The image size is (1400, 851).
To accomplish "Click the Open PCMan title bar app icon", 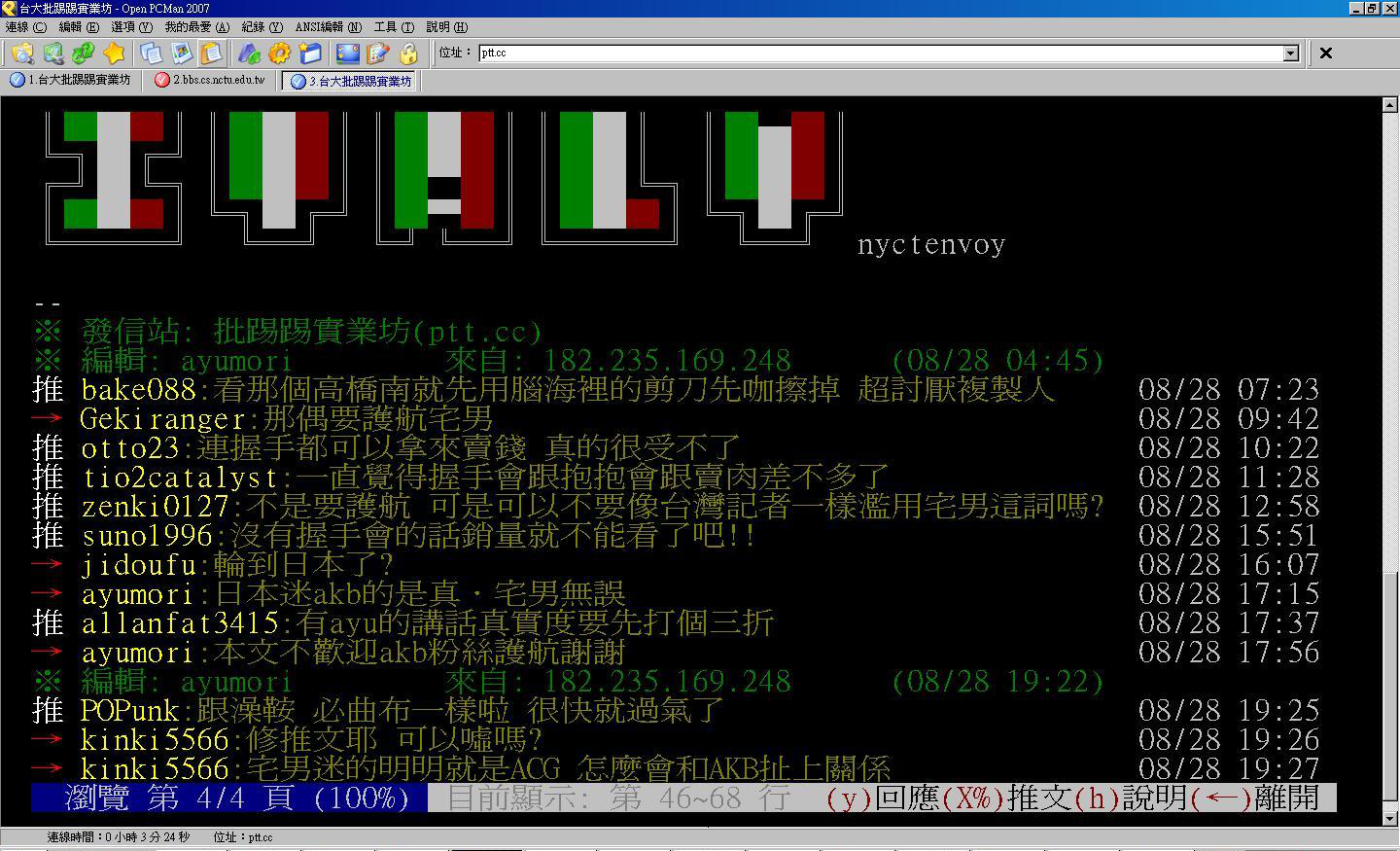I will coord(9,8).
